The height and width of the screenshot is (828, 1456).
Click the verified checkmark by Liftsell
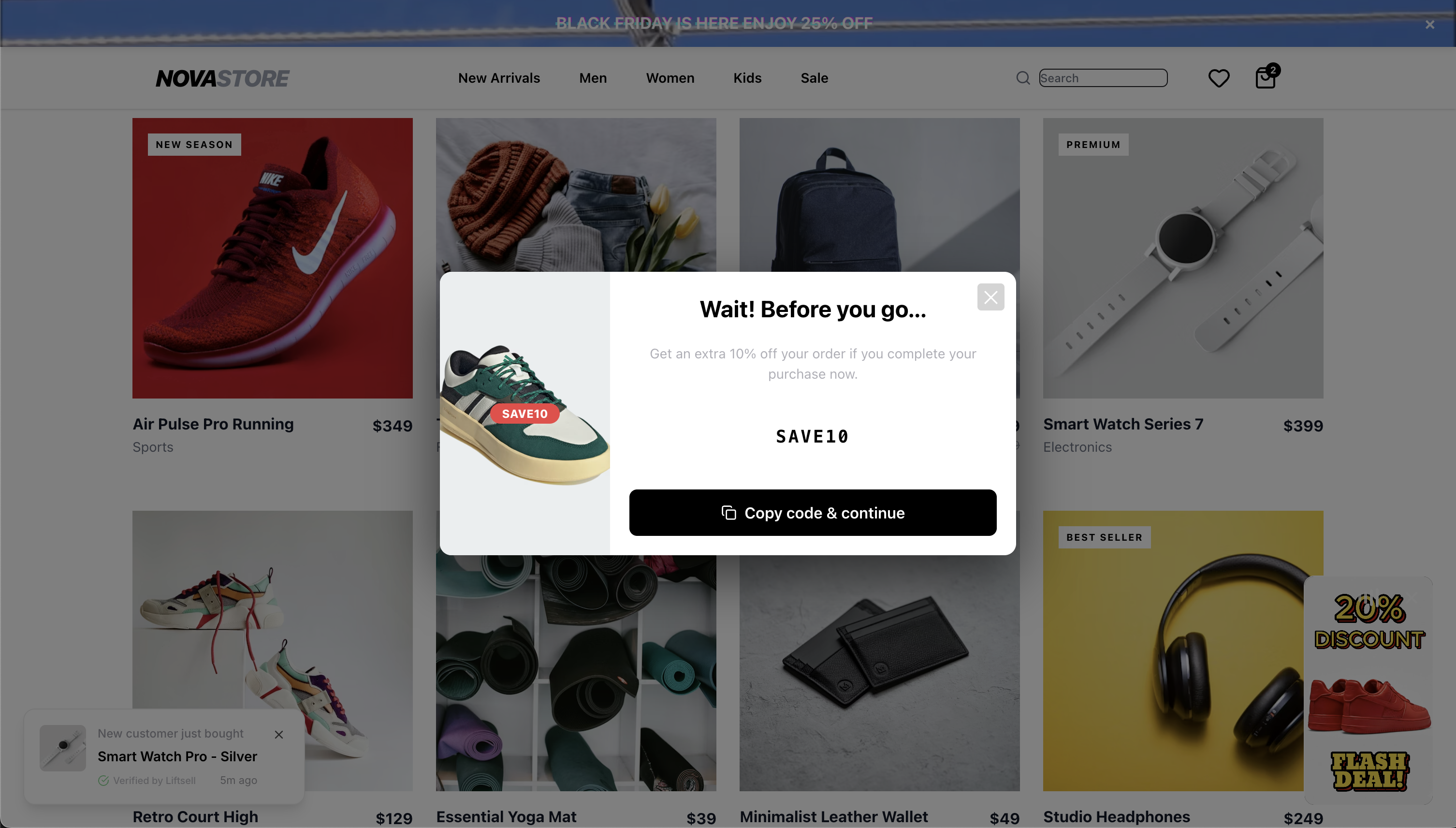pos(103,780)
